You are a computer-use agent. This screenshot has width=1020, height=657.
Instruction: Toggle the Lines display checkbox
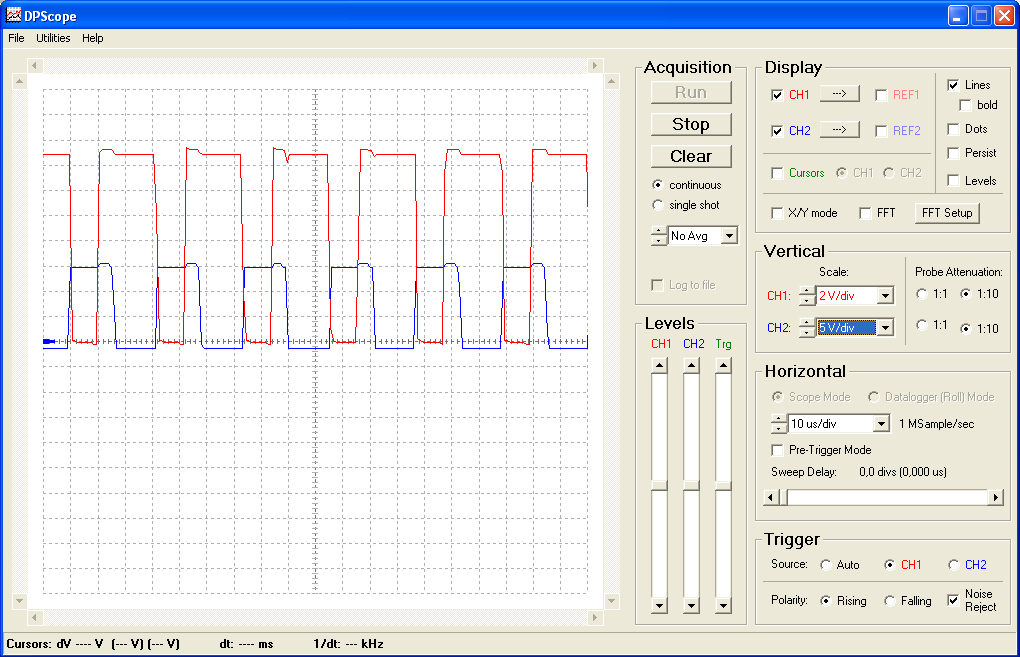(954, 85)
